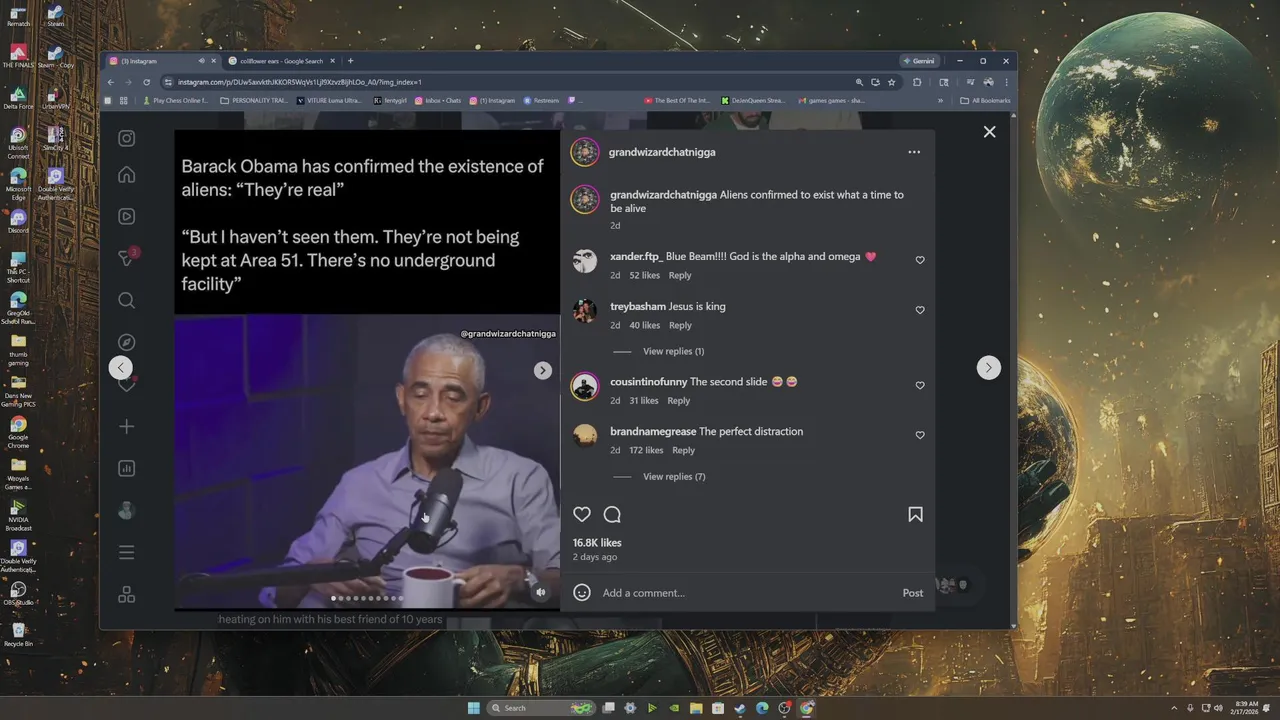The image size is (1280, 720).
Task: Like brandnamegrease comment heart
Action: pyautogui.click(x=920, y=435)
